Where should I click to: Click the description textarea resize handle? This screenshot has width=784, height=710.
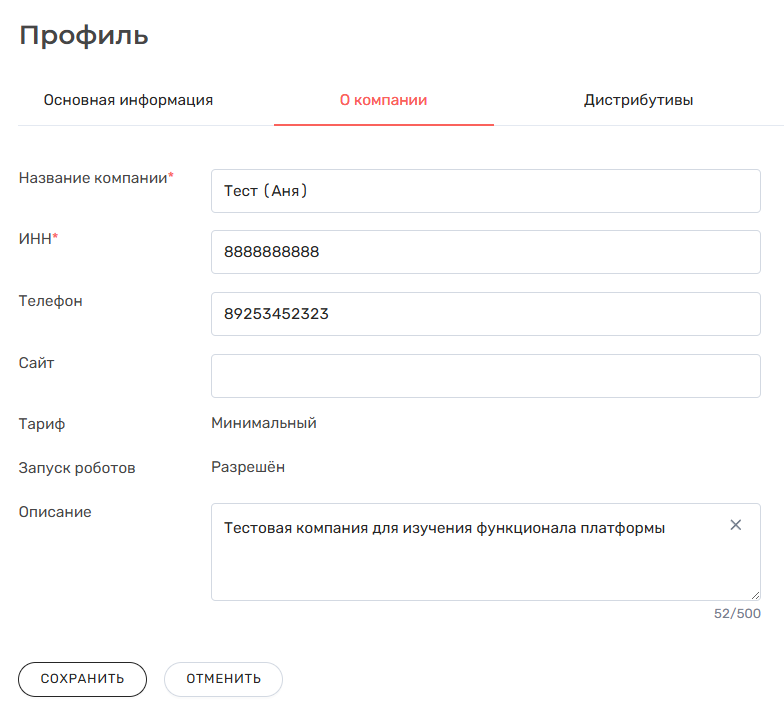(755, 595)
